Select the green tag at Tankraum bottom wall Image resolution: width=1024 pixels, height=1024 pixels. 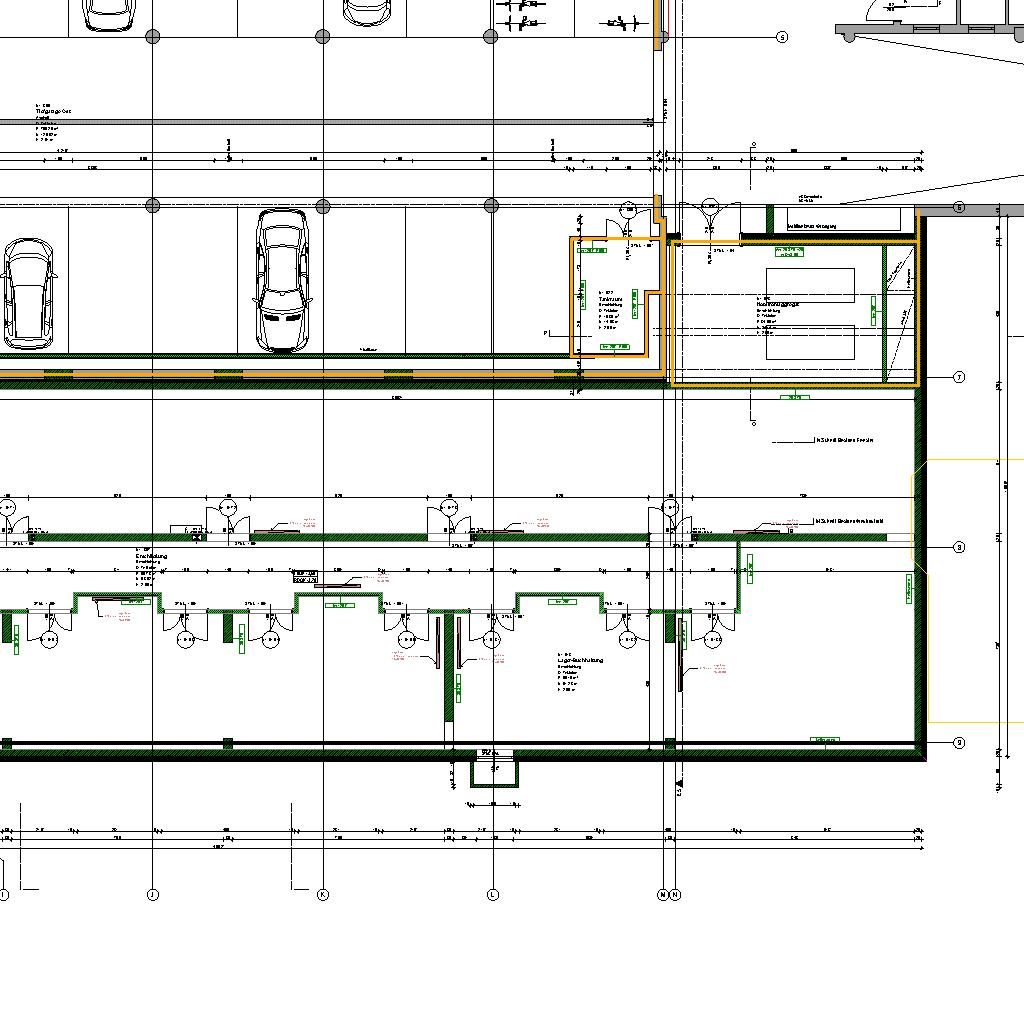click(615, 347)
